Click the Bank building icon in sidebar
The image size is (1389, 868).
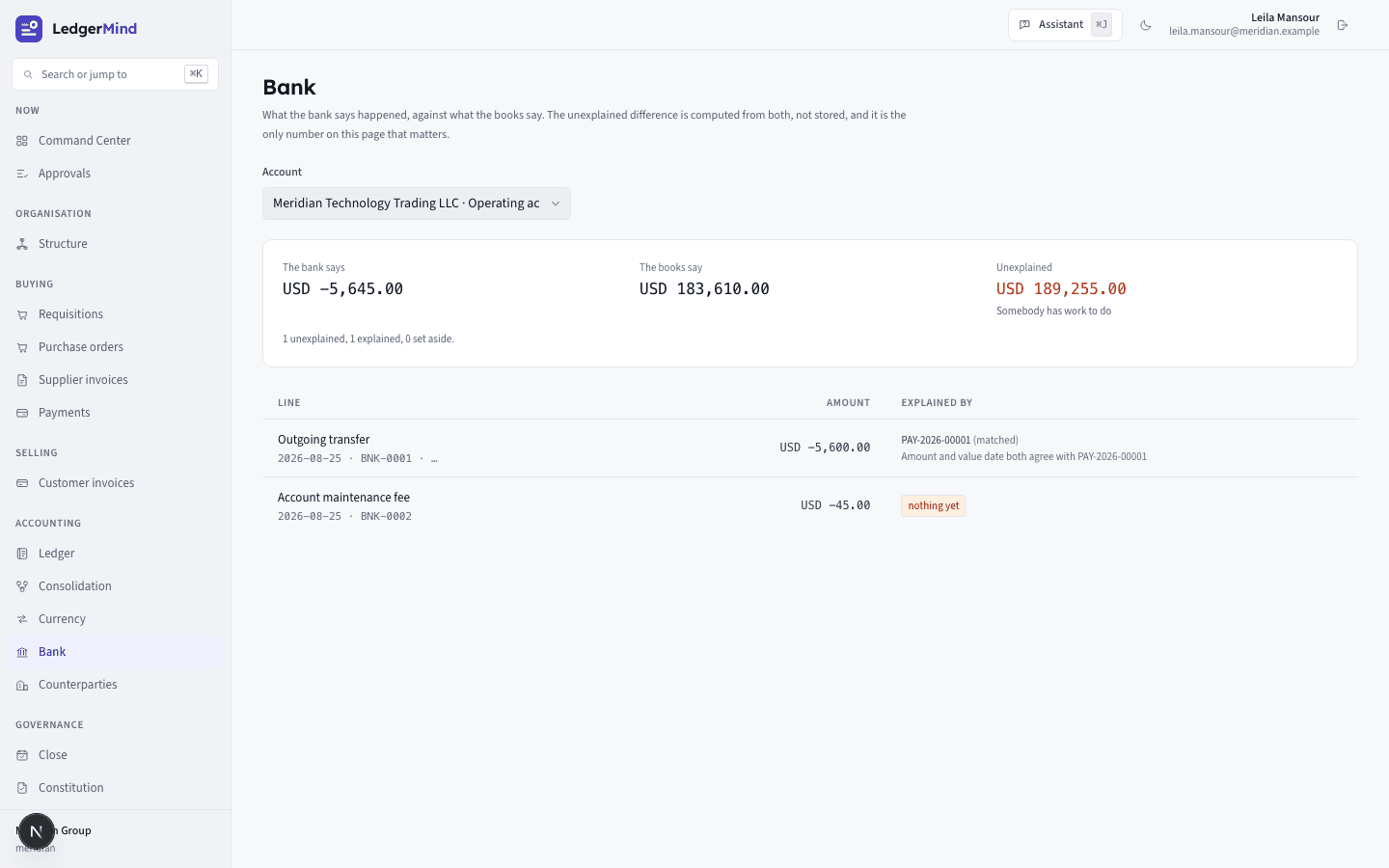tap(22, 652)
